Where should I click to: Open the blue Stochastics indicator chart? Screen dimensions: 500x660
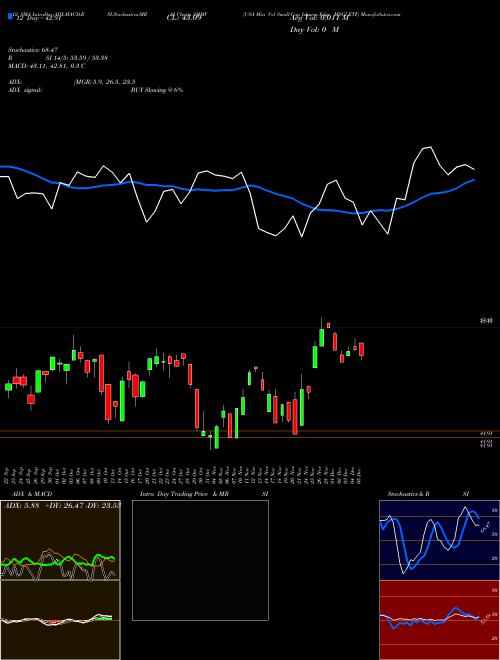point(439,540)
